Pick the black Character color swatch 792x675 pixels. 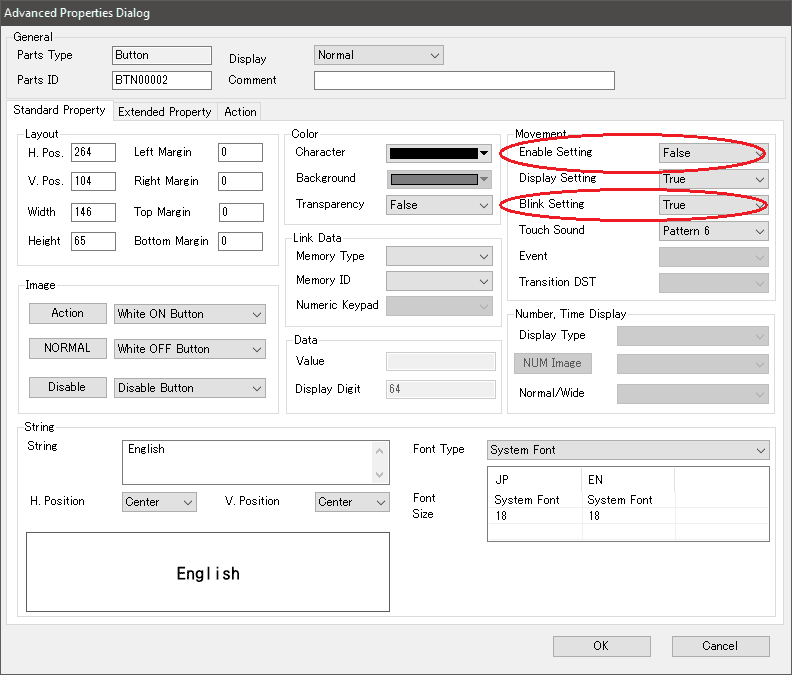[433, 153]
